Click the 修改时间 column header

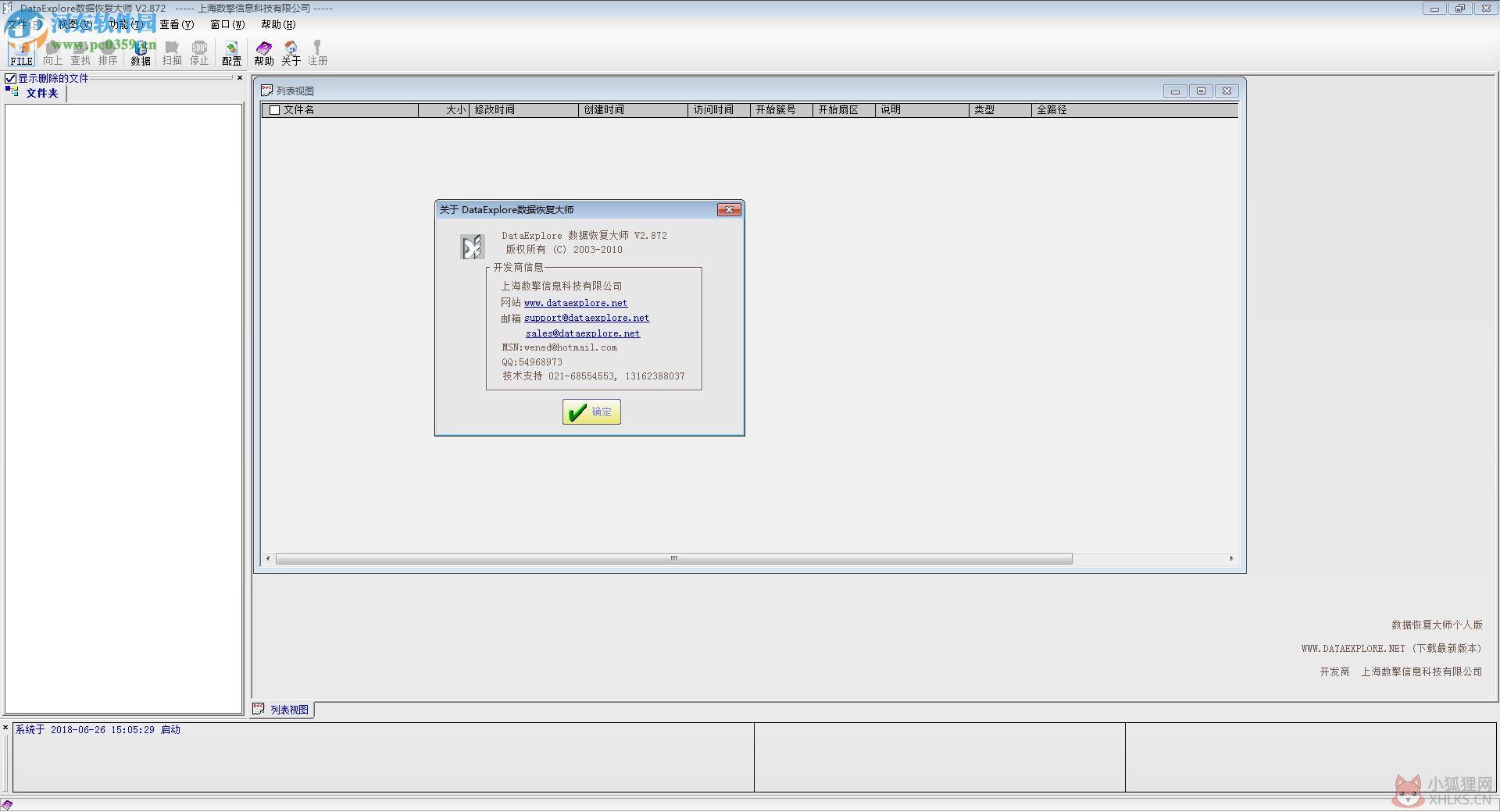[523, 110]
